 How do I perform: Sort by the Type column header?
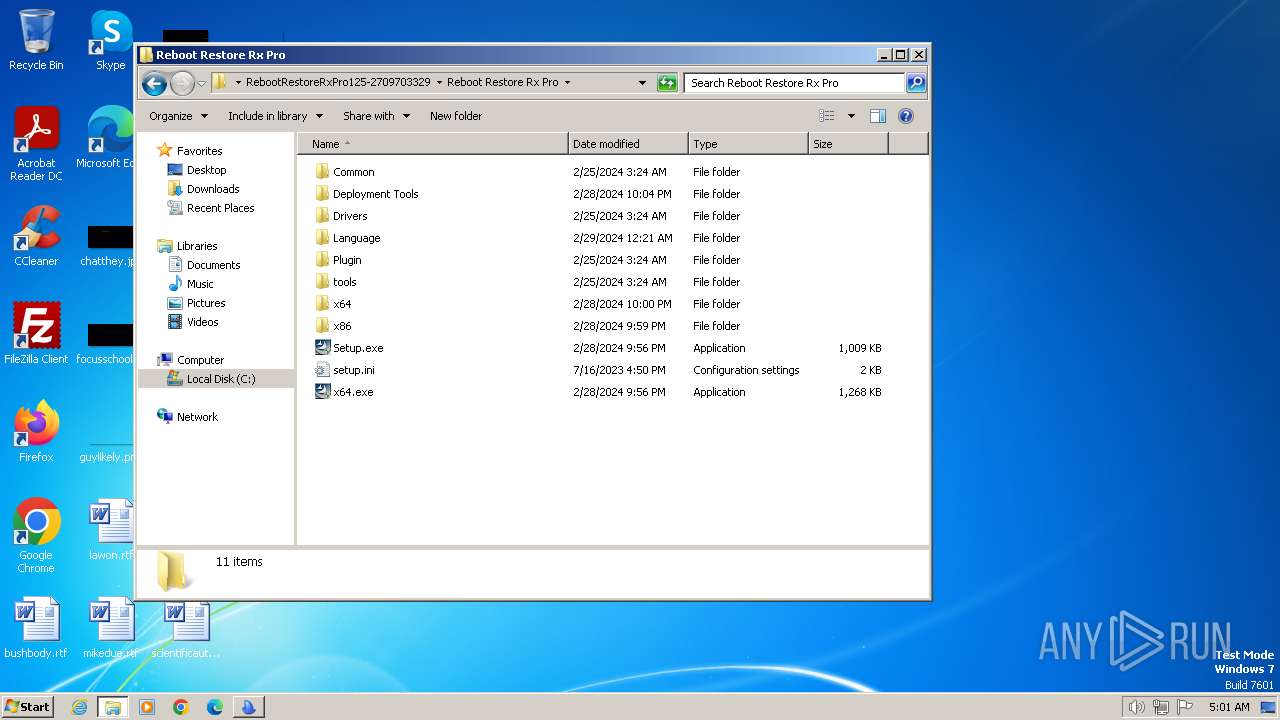(748, 144)
